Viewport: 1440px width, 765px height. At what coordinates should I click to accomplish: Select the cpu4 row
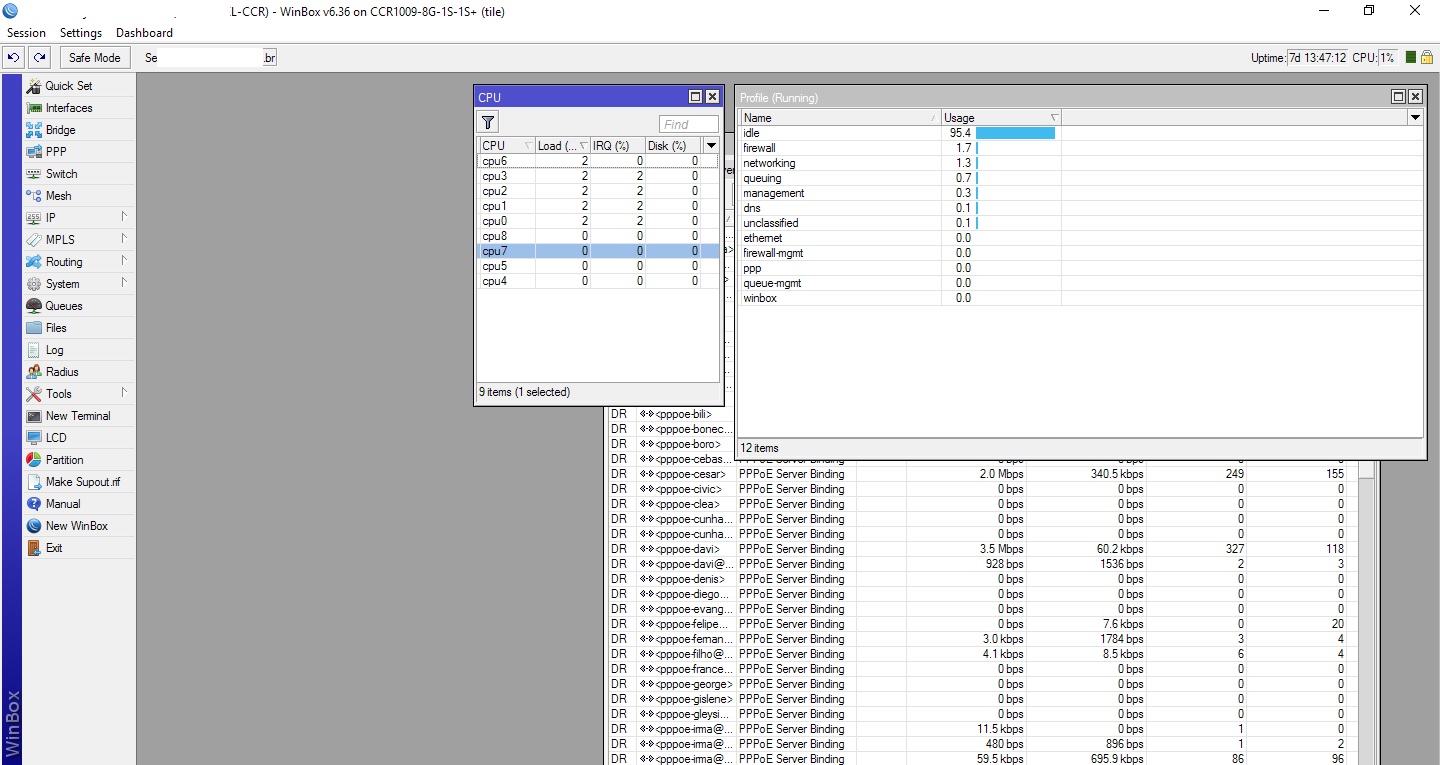[x=598, y=281]
